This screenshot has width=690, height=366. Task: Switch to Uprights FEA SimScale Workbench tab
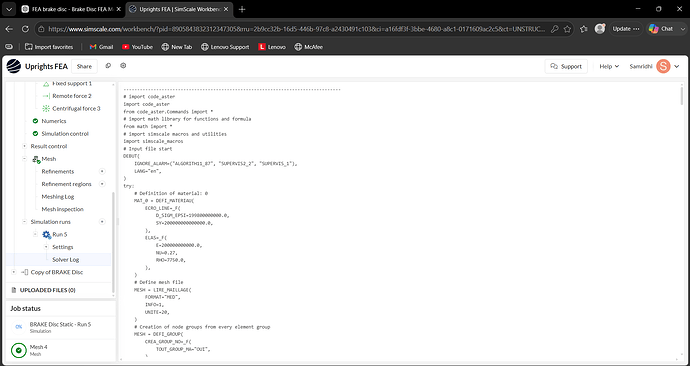(x=180, y=9)
